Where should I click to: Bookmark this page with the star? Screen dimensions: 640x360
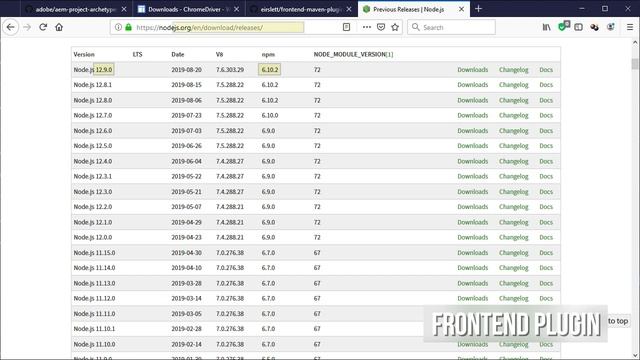click(x=395, y=27)
